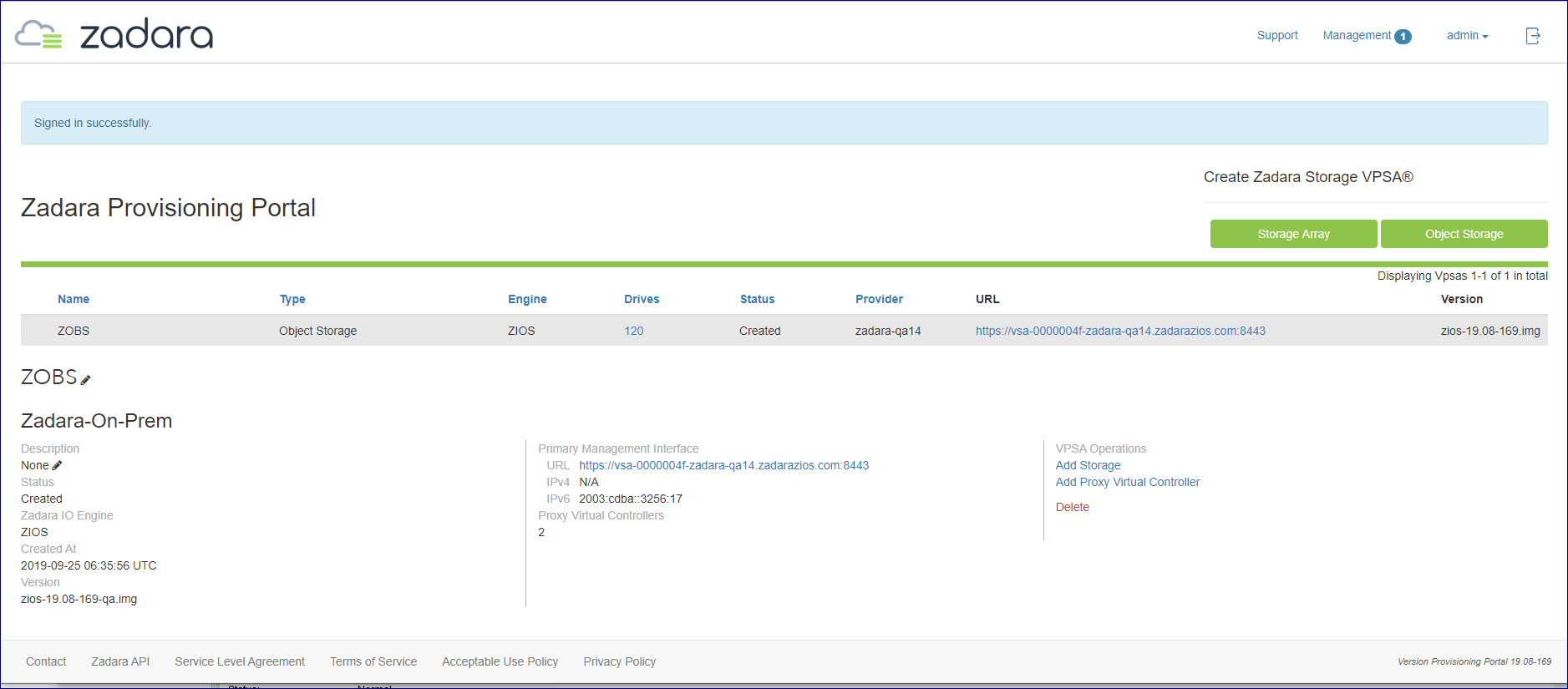Click 'Version Provisioning Portal 19.08-169' text
The width and height of the screenshot is (1568, 689).
1474,661
